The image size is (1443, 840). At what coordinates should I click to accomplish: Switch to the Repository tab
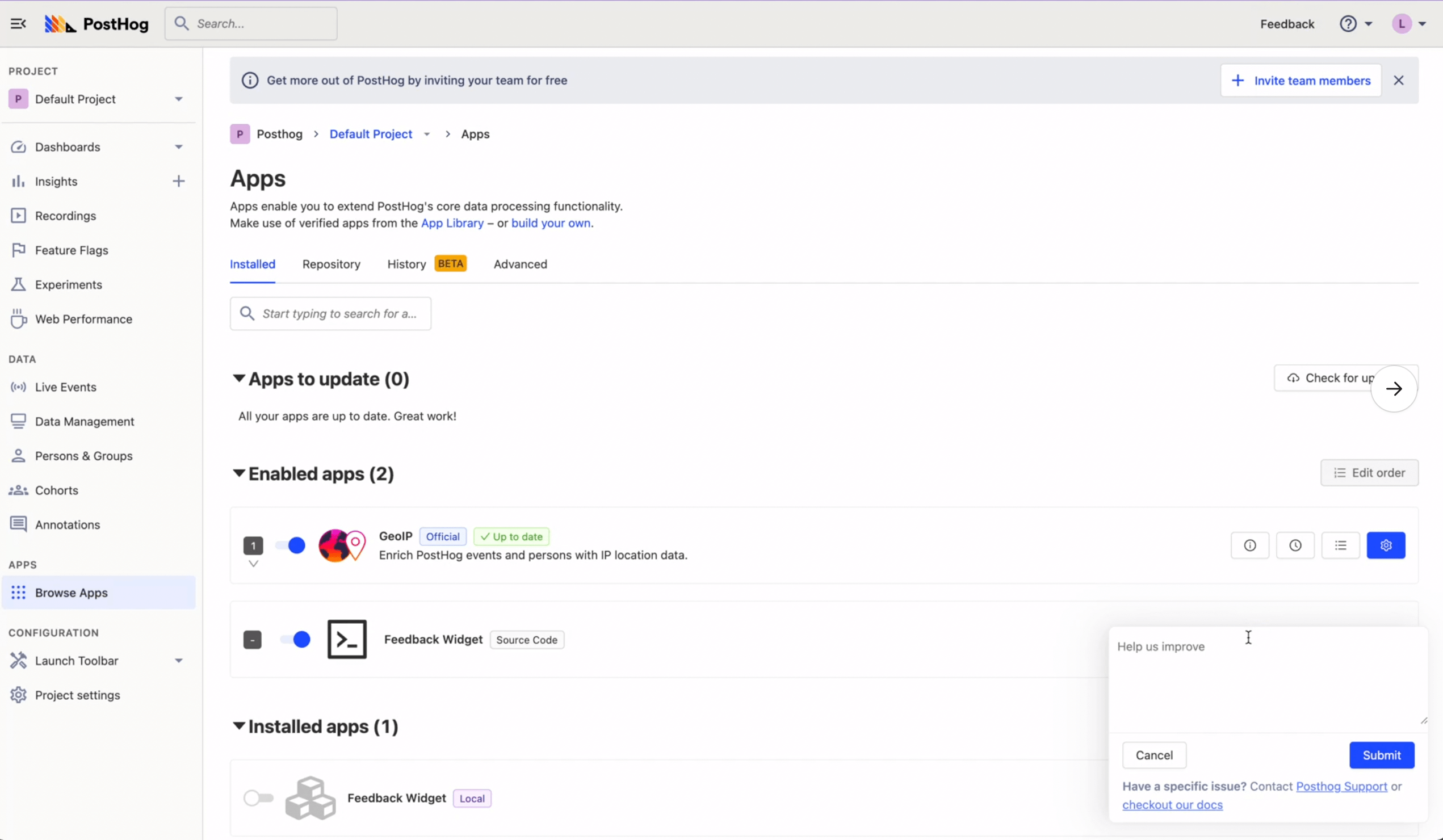[x=331, y=264]
